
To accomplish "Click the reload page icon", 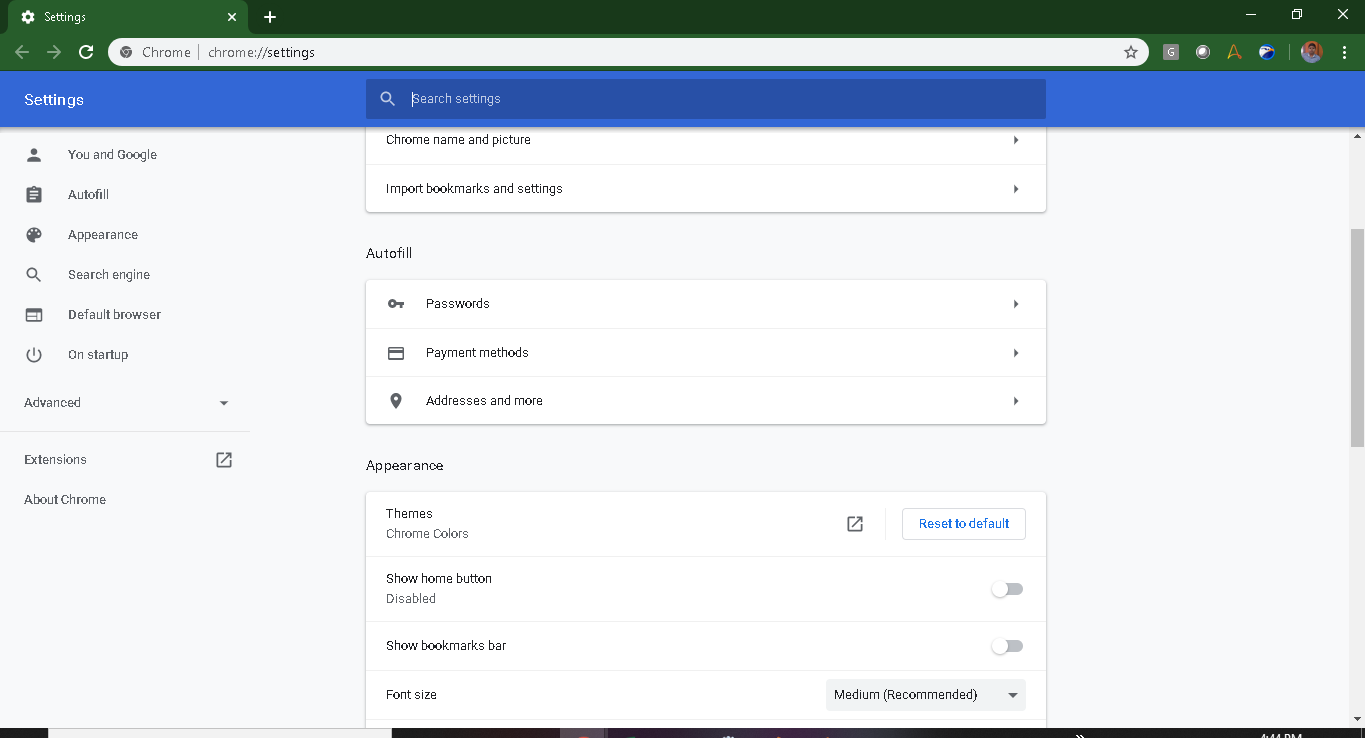I will (x=86, y=52).
